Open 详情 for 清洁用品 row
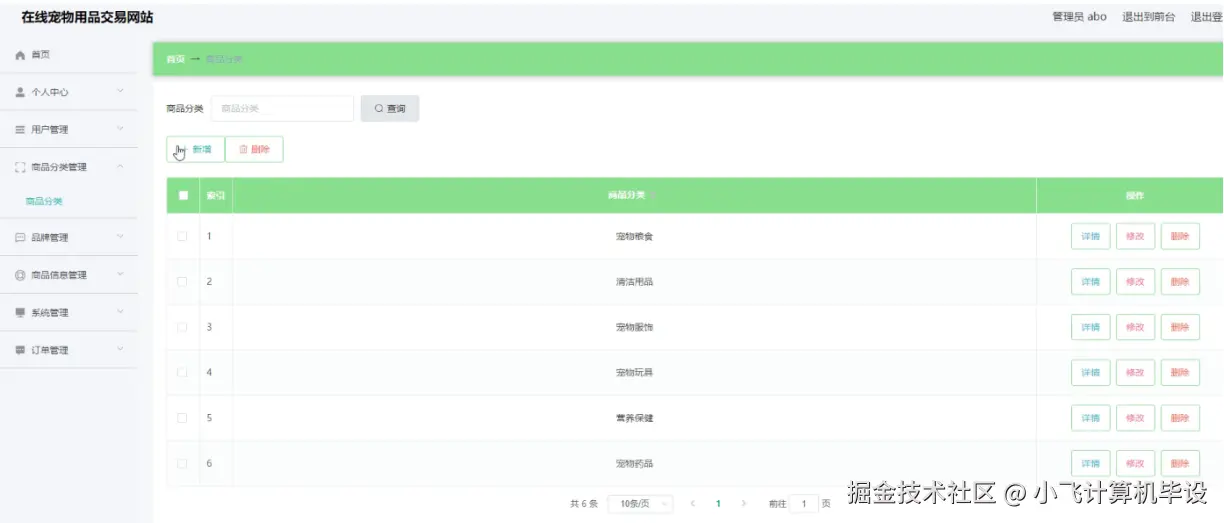 (1090, 282)
